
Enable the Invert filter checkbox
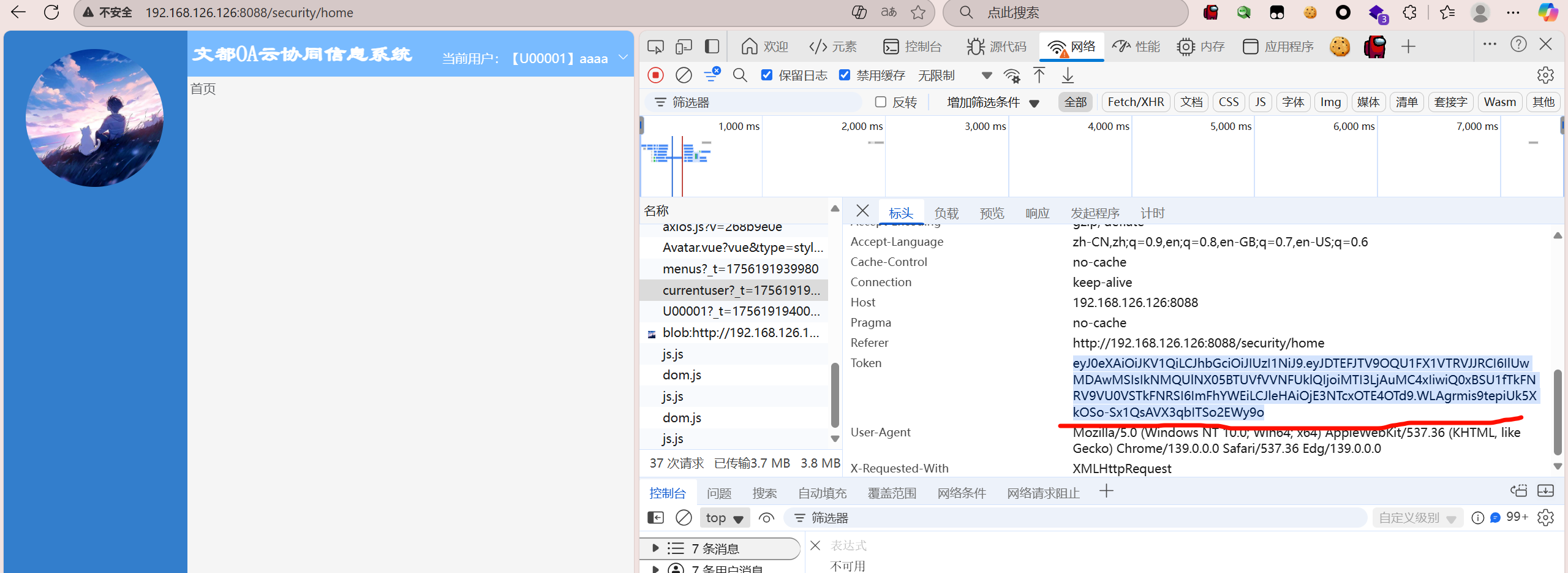(x=881, y=102)
